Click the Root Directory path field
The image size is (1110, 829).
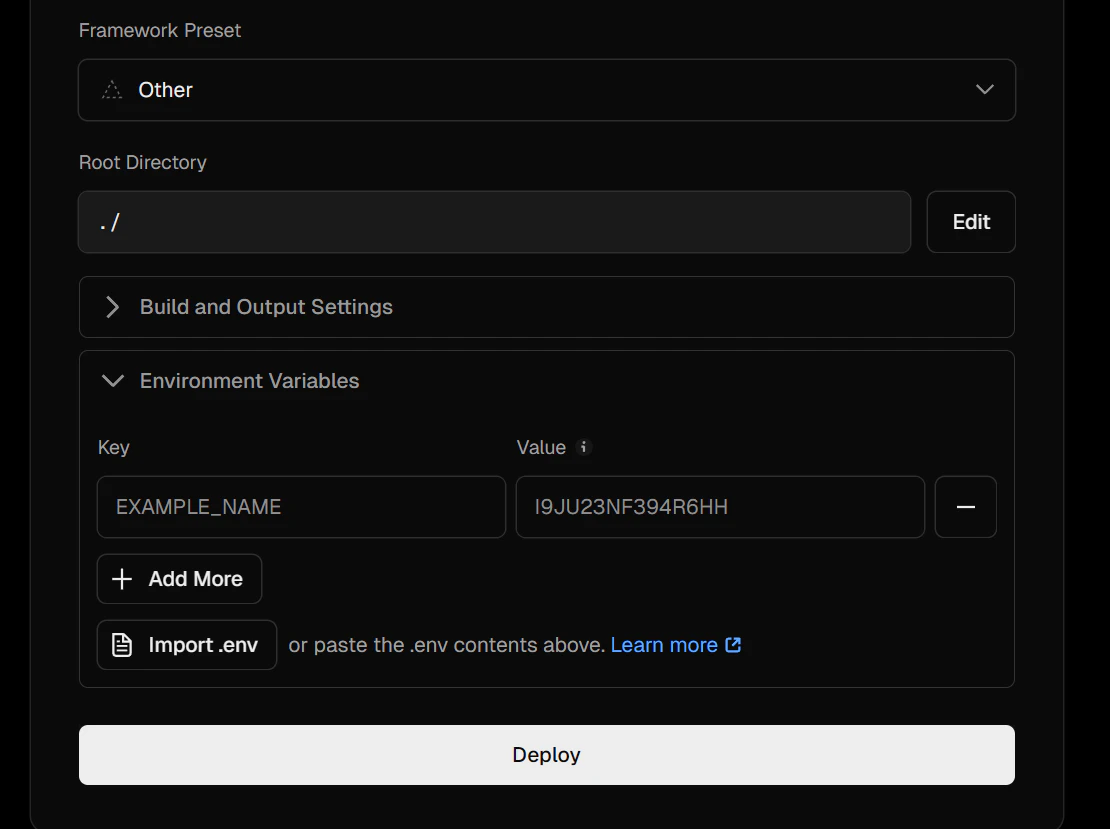pos(494,222)
